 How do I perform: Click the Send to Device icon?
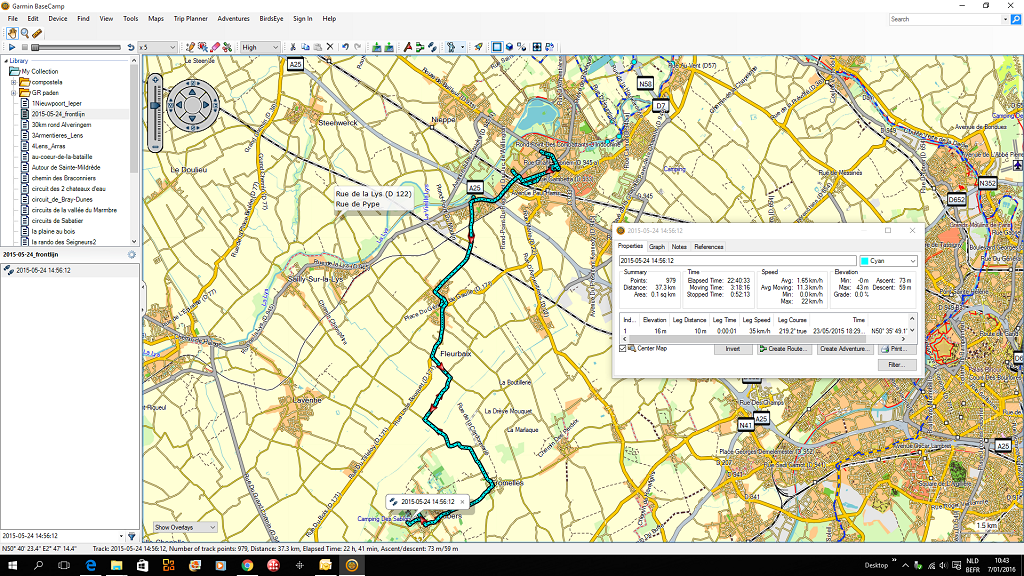point(376,47)
